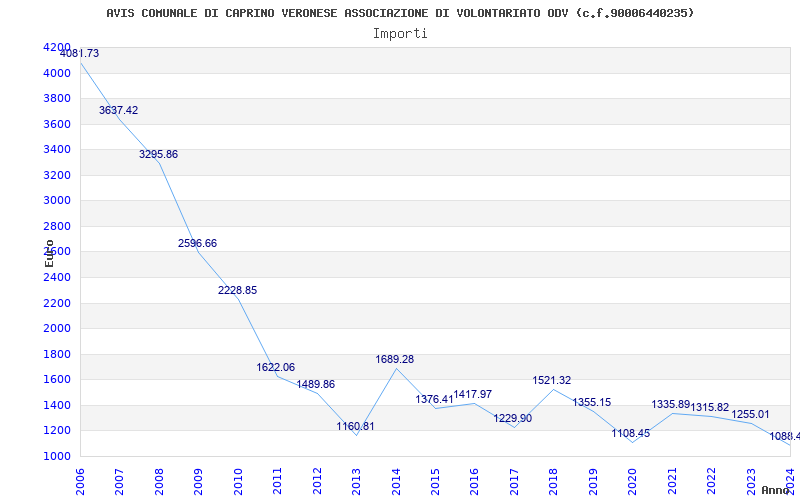
Task: Click the 3200 y-axis tick label
Action: tap(57, 175)
